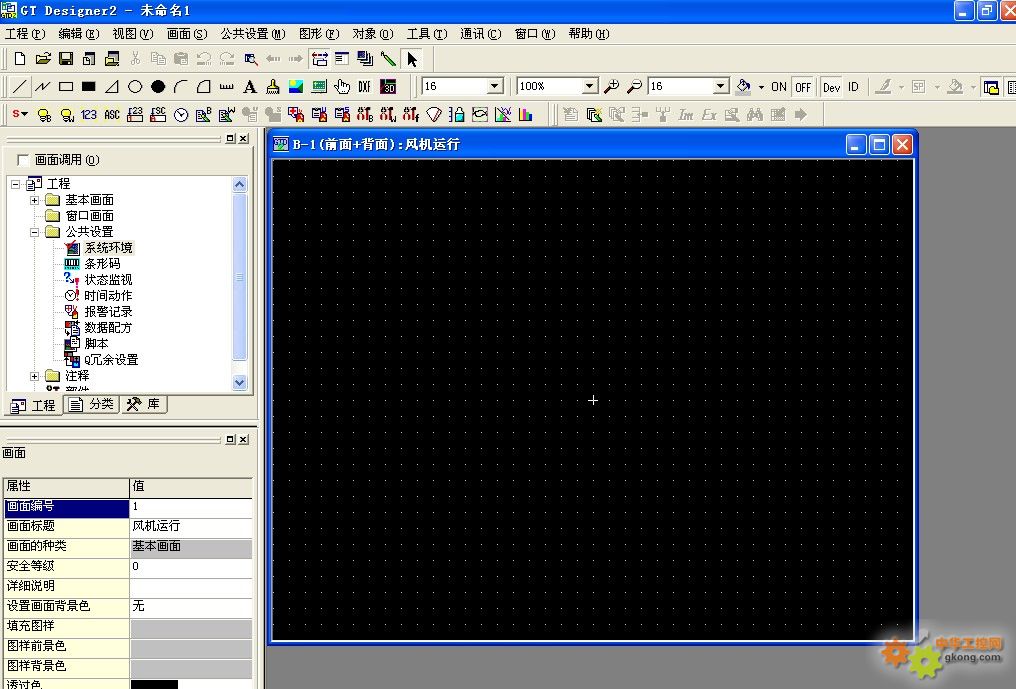Viewport: 1016px width, 689px height.
Task: Click the 设置画面背景色 value 无
Action: pyautogui.click(x=191, y=606)
